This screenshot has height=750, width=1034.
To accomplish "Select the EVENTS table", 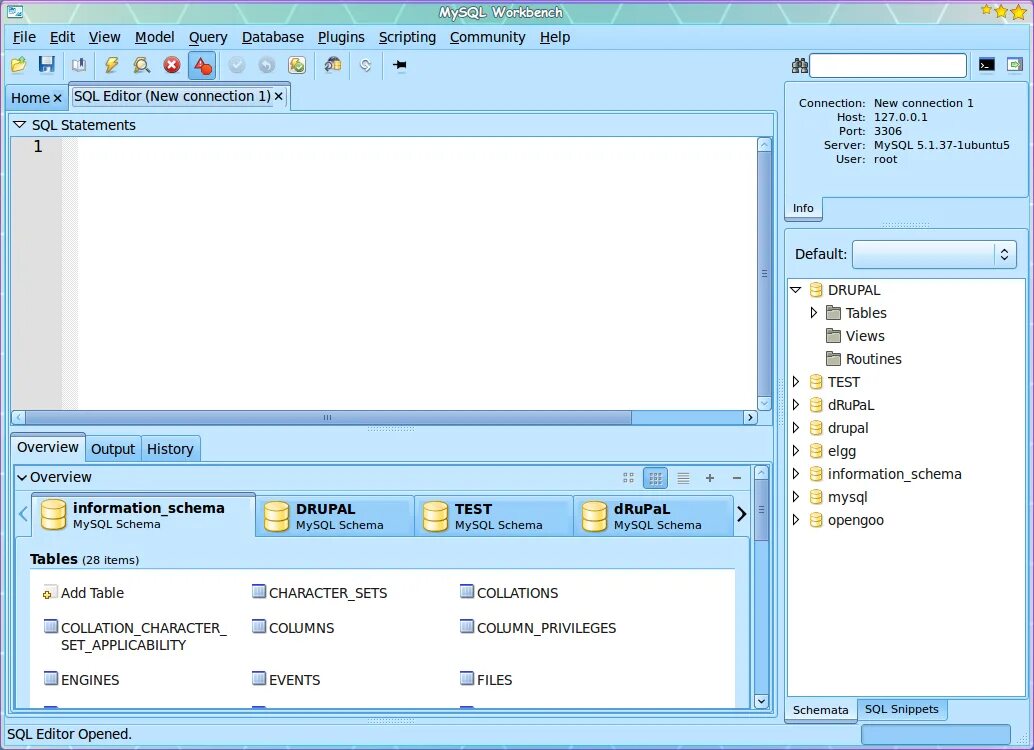I will [286, 680].
